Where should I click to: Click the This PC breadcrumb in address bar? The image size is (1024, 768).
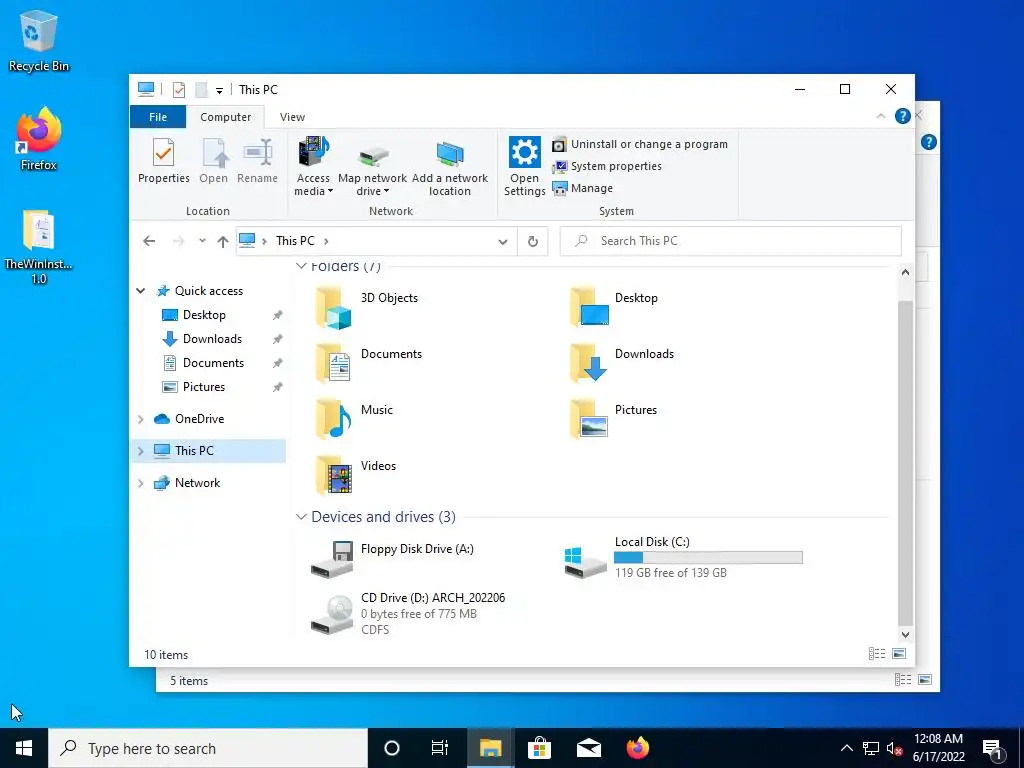point(295,241)
